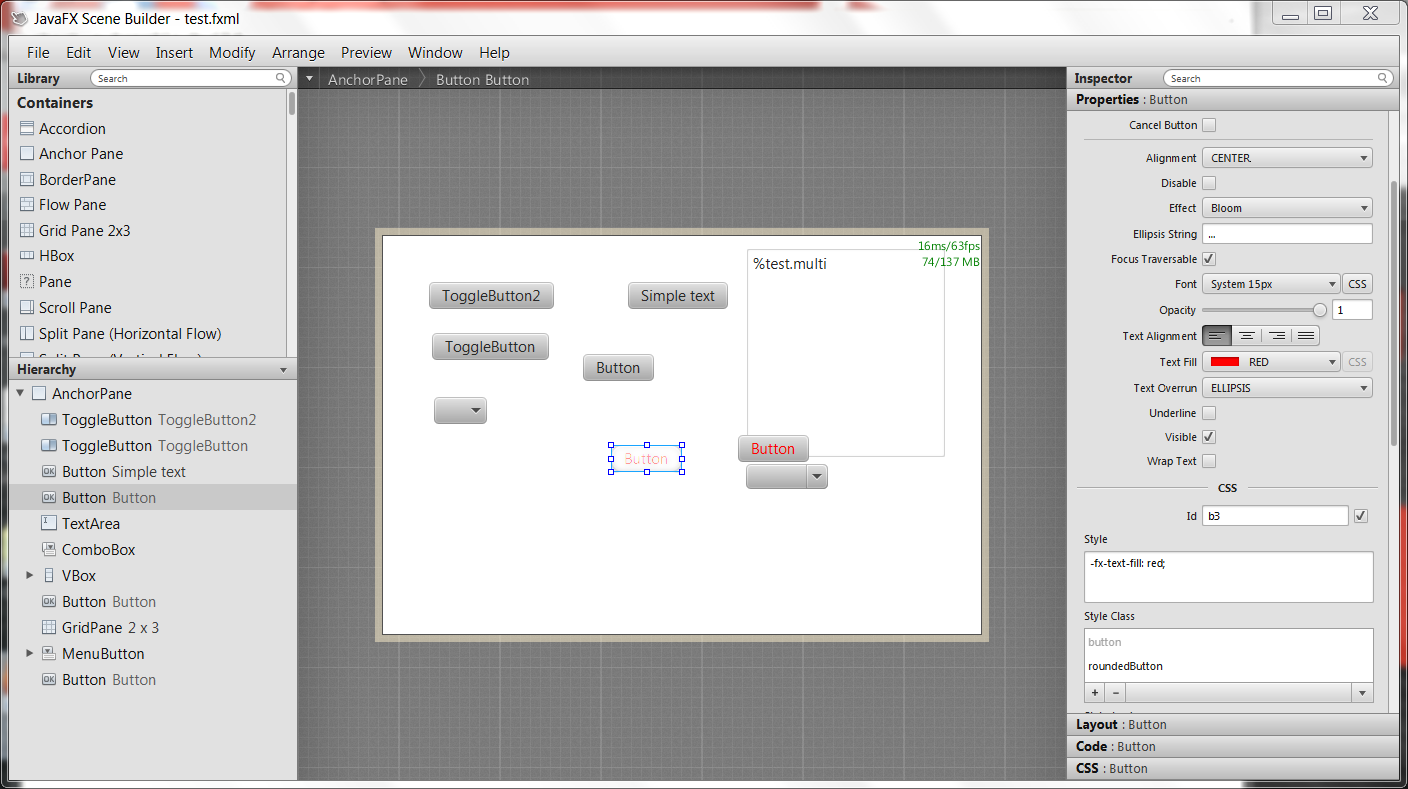Enable the Cancel Button checkbox
The height and width of the screenshot is (789, 1408).
(x=1209, y=125)
